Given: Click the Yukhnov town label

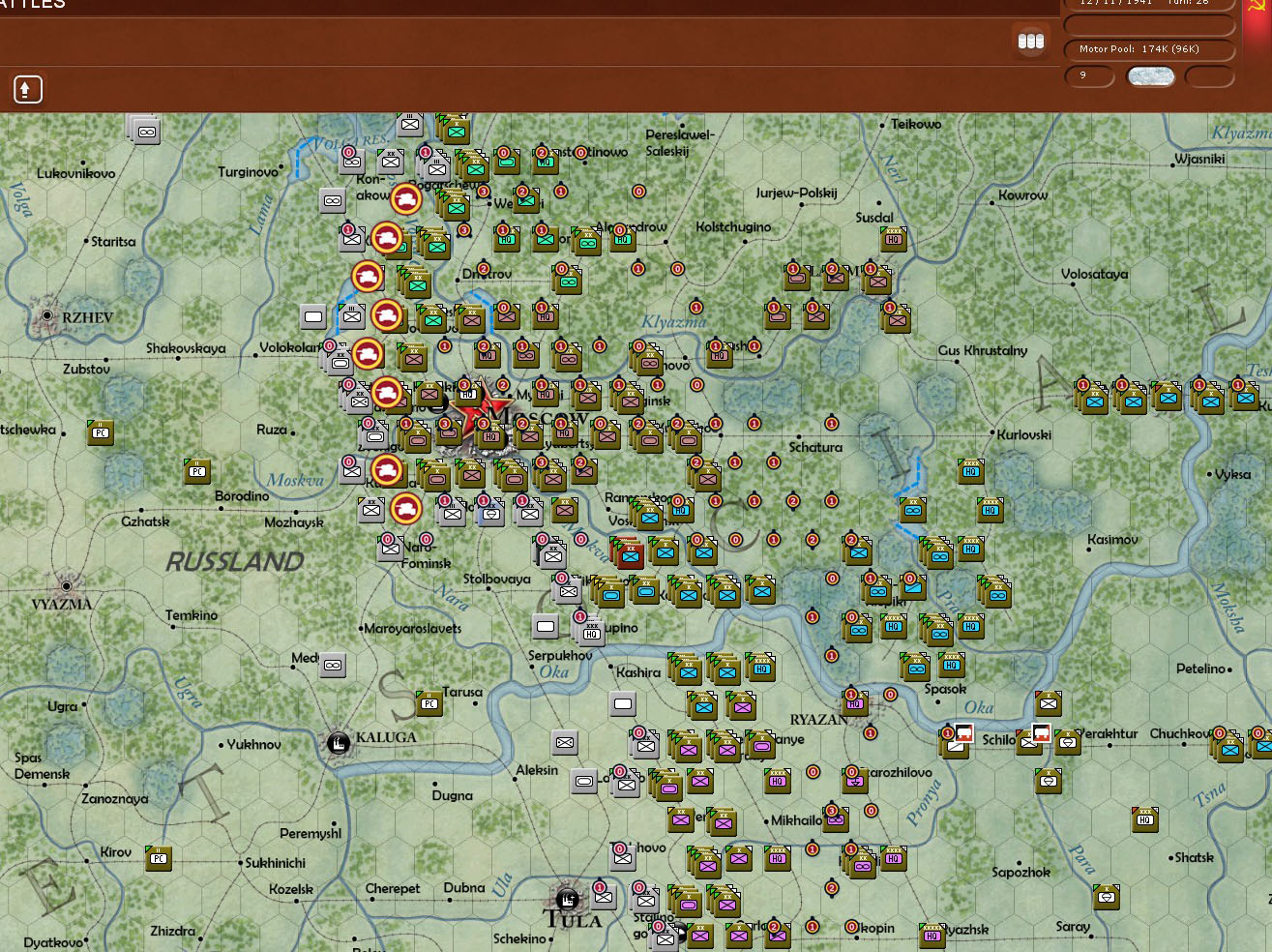Looking at the screenshot, I should pyautogui.click(x=253, y=745).
